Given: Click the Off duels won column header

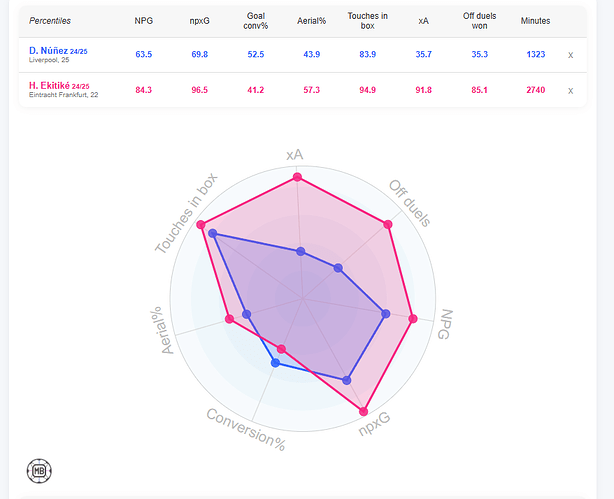Looking at the screenshot, I should [x=480, y=21].
